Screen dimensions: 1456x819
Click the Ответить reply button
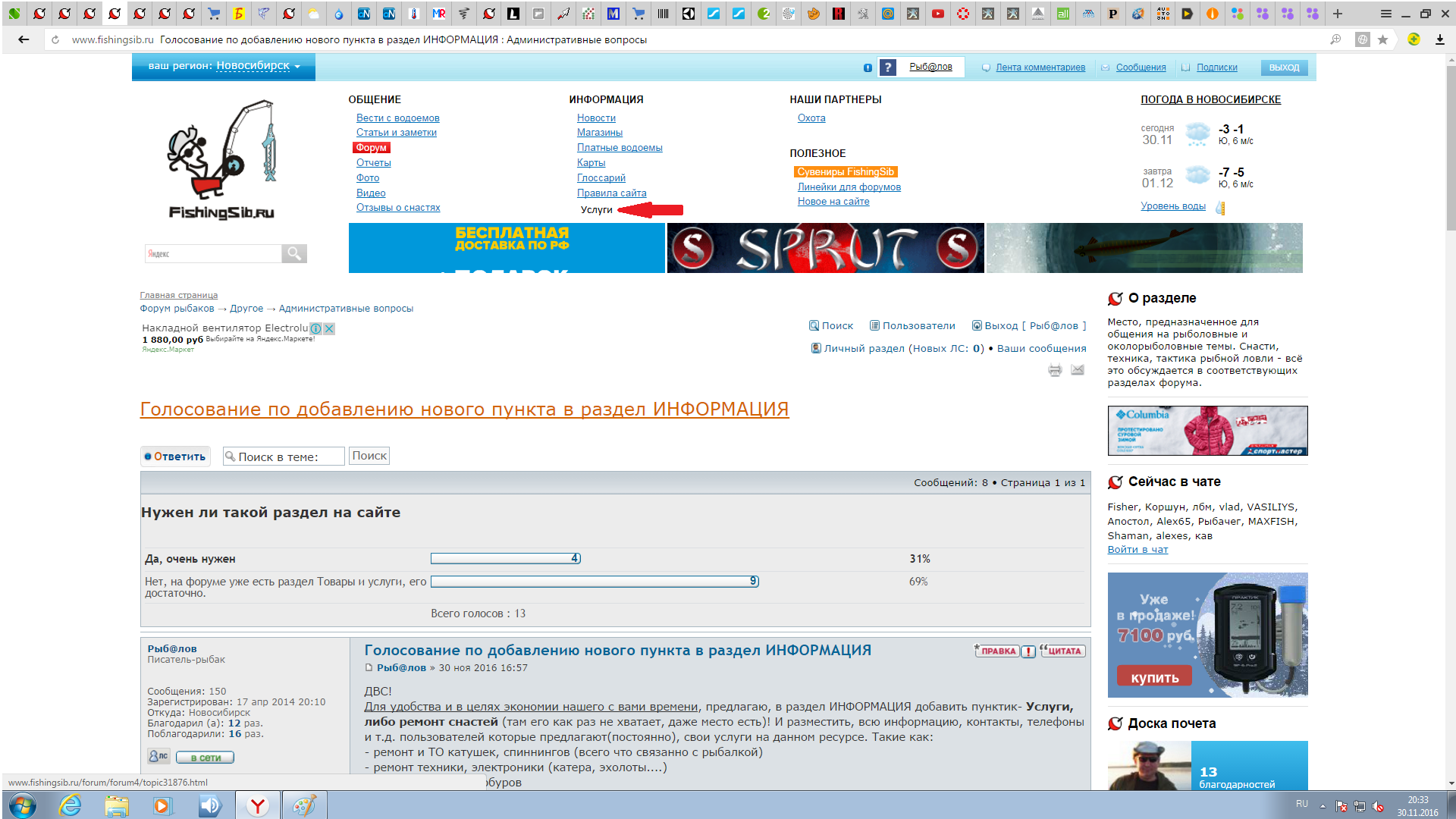[x=175, y=457]
